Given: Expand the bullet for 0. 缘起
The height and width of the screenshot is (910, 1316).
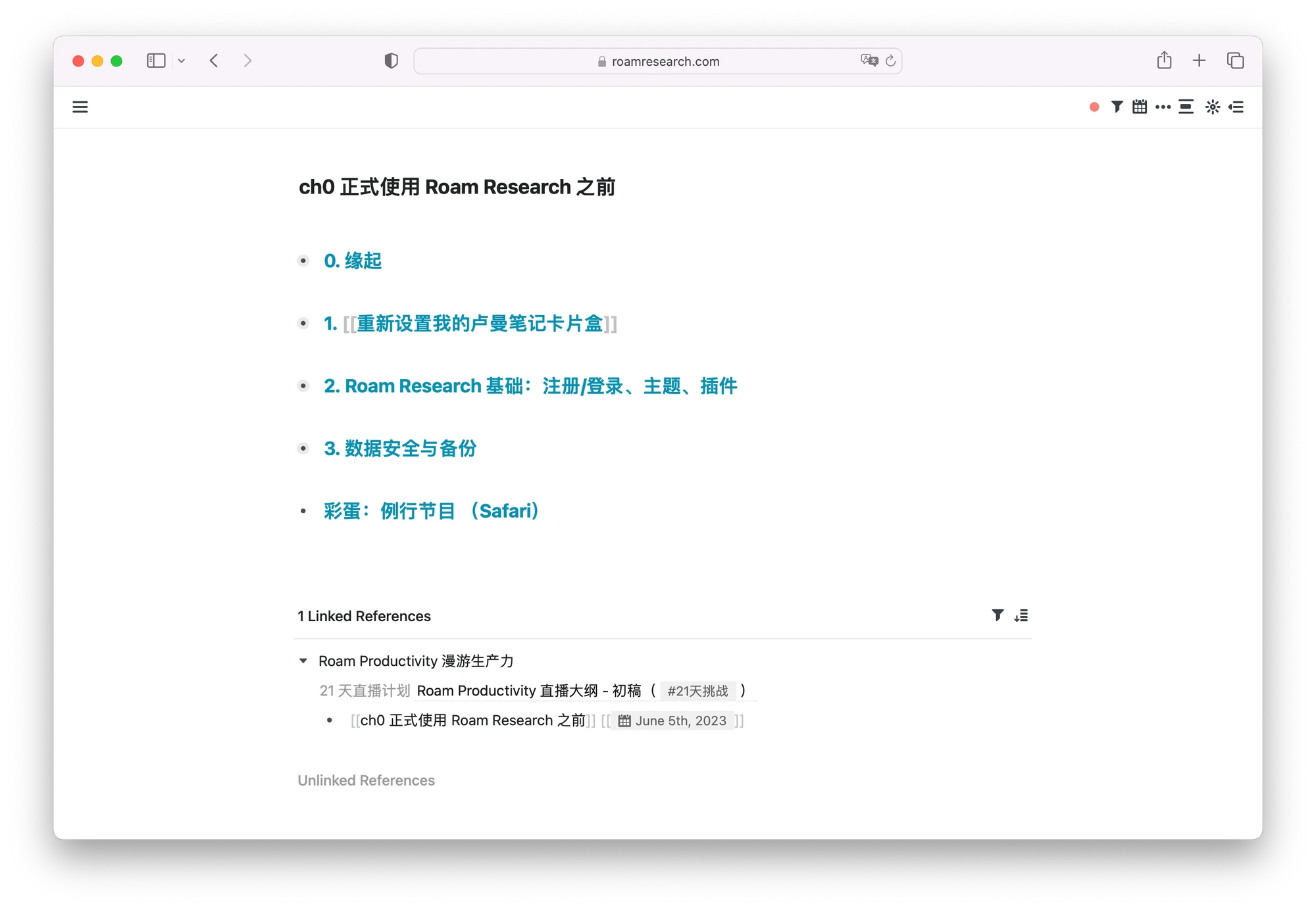Looking at the screenshot, I should point(303,261).
